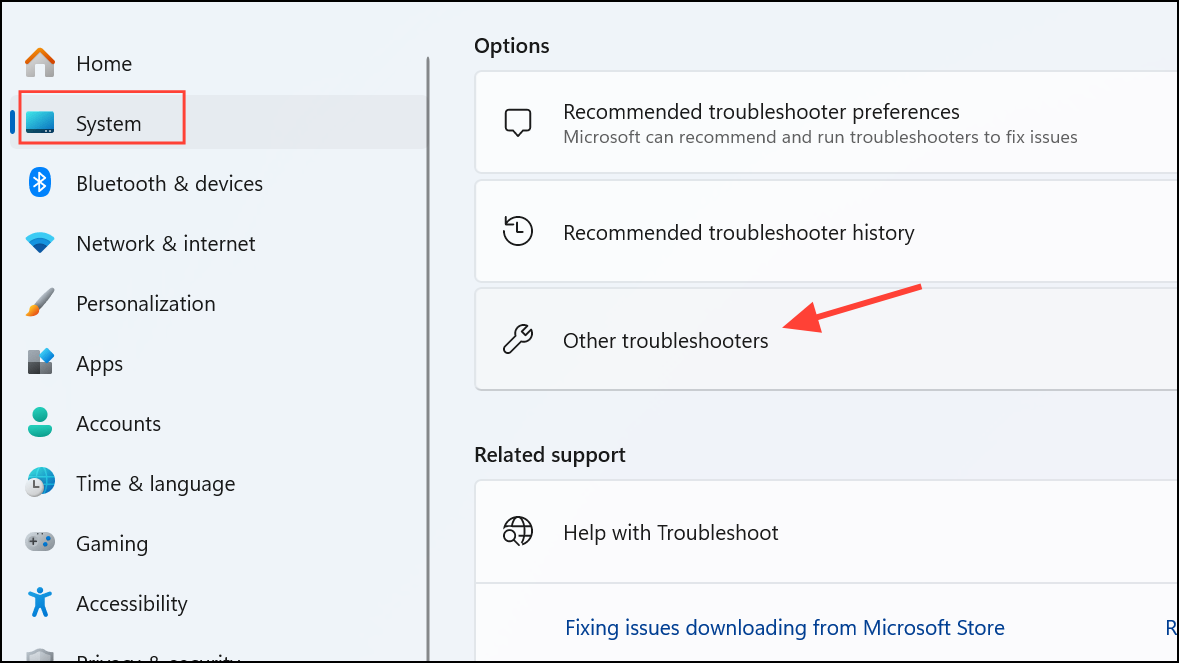Select System in the sidebar
This screenshot has width=1179, height=663.
pyautogui.click(x=219, y=123)
